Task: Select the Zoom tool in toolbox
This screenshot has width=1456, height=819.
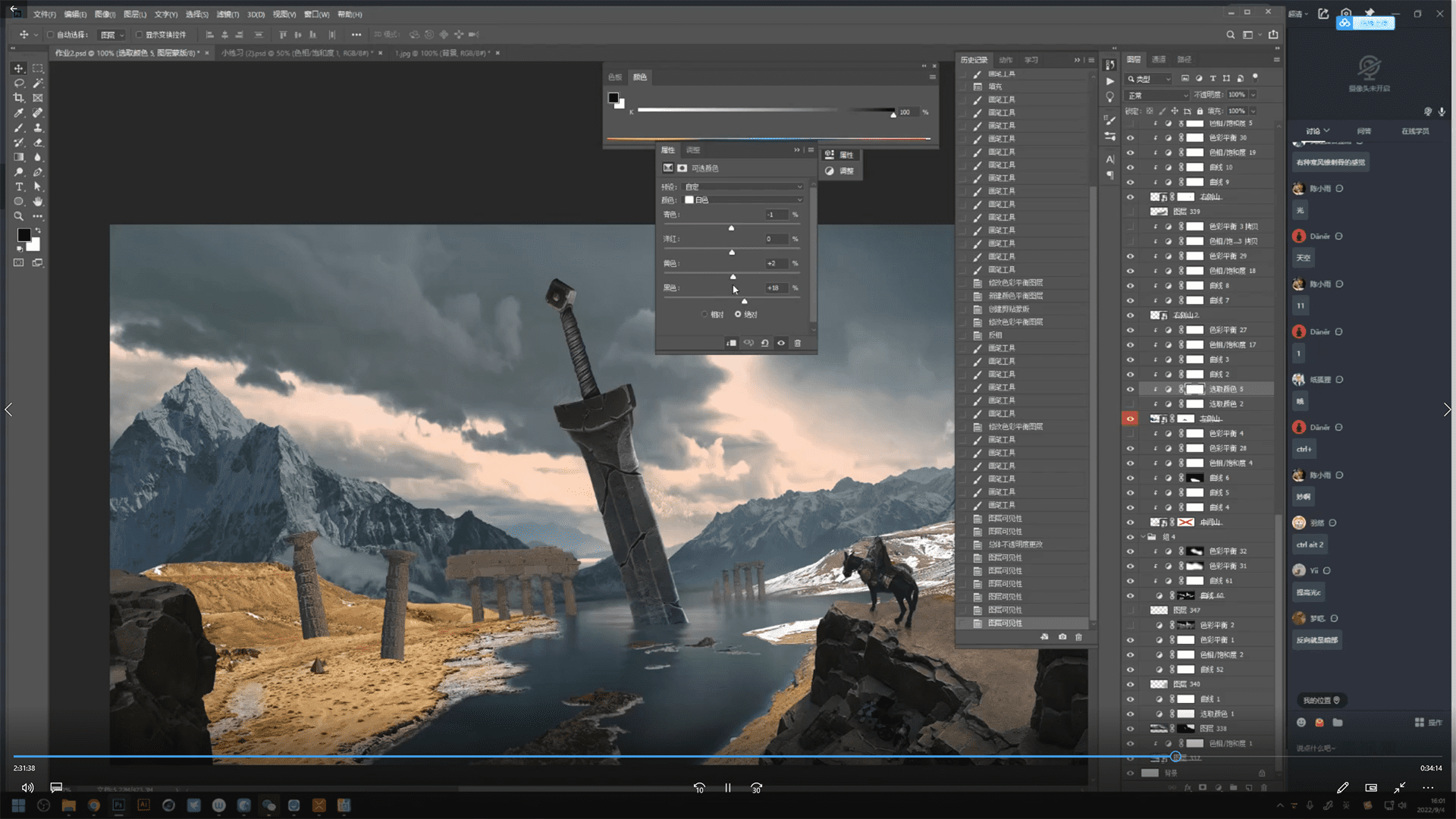Action: pyautogui.click(x=19, y=216)
